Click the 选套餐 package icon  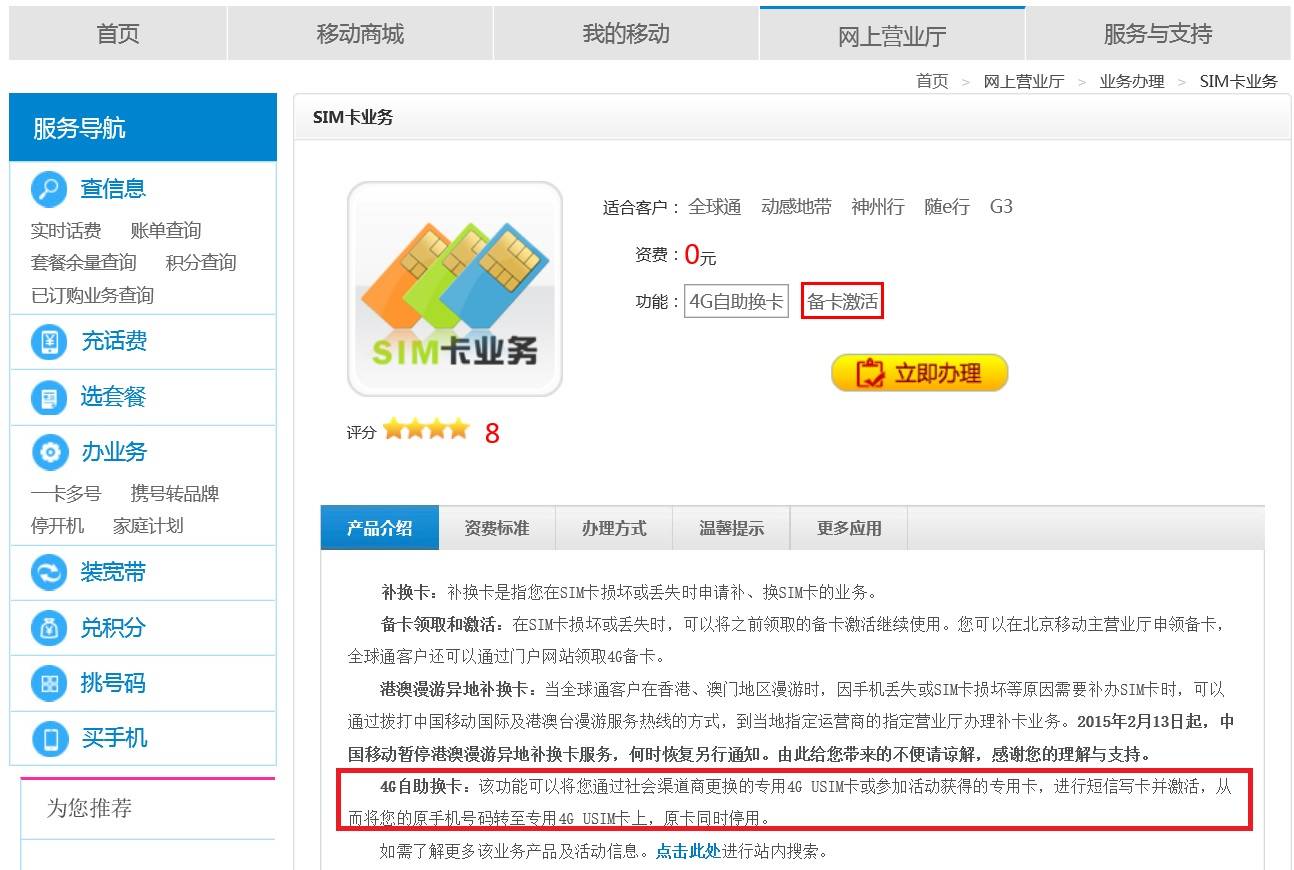tap(49, 397)
